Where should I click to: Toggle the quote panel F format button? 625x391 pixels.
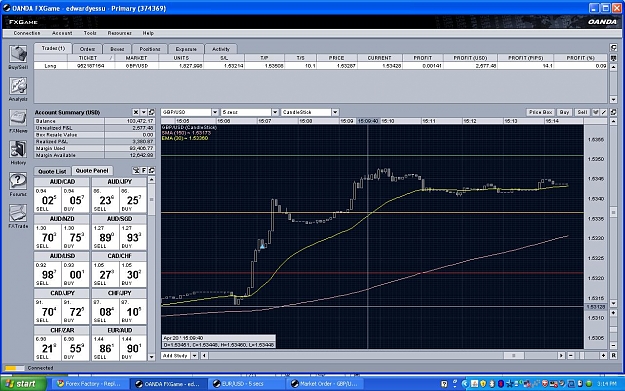(144, 171)
